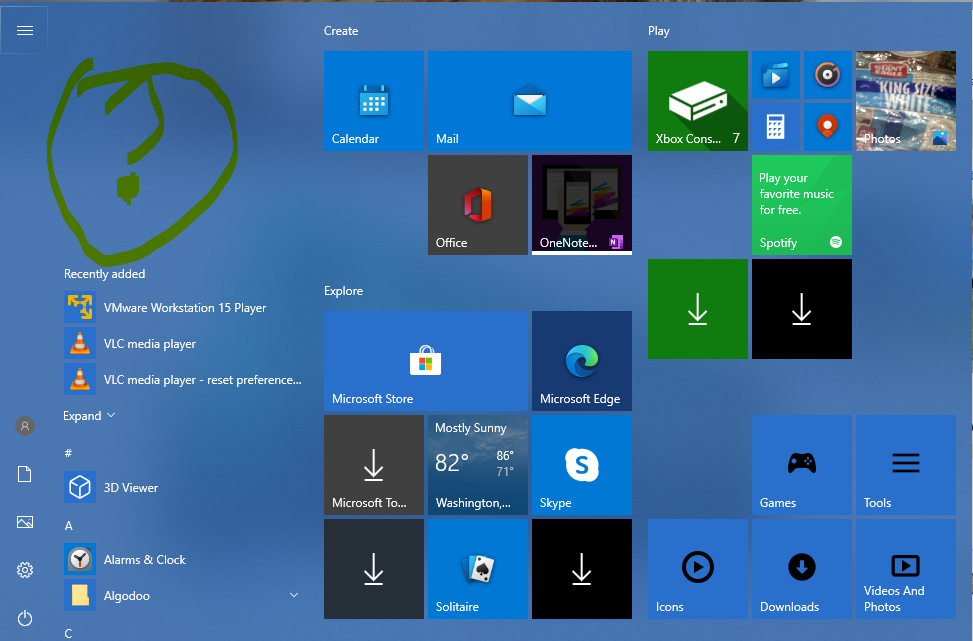Open the Videos And Photos tile
973x641 pixels.
[906, 569]
